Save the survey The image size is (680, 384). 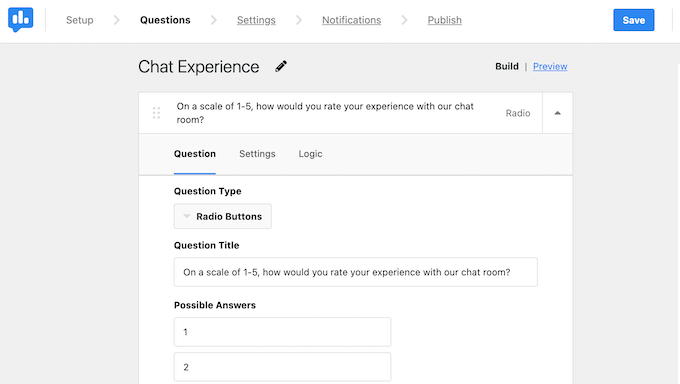click(634, 20)
